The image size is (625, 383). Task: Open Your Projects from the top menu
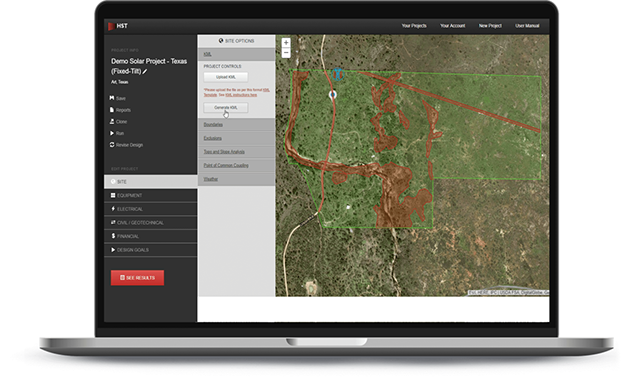(x=414, y=26)
